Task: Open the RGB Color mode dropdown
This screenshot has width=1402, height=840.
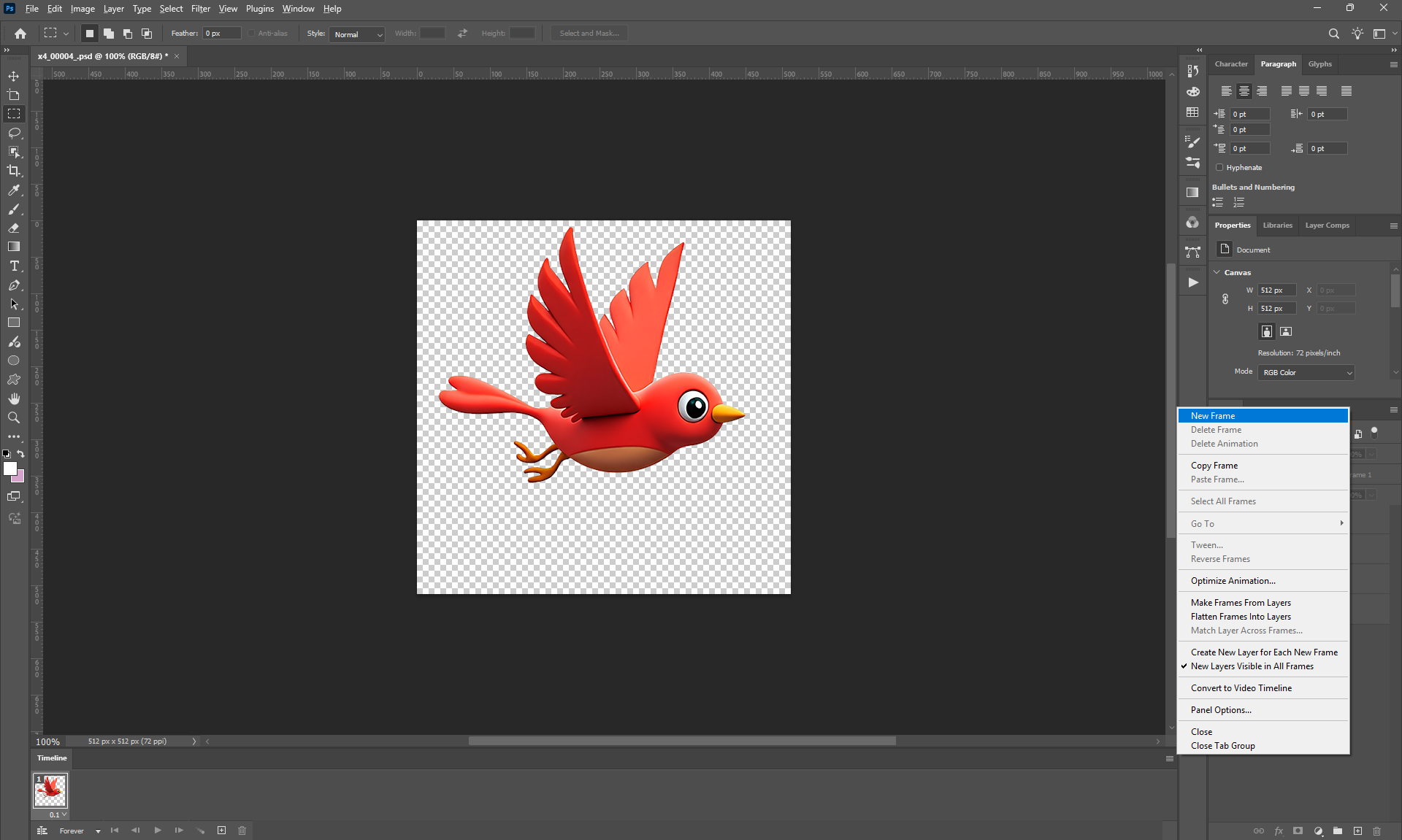Action: pyautogui.click(x=1306, y=372)
